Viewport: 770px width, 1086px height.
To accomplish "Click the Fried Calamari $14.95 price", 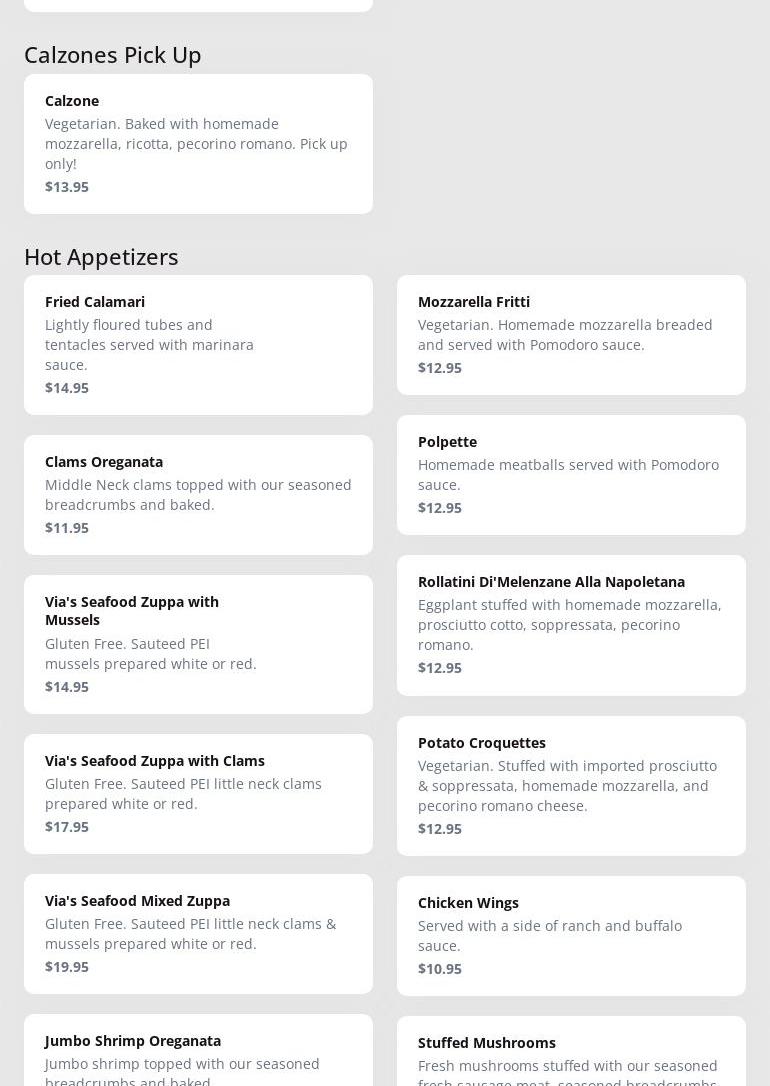I will 67,388.
